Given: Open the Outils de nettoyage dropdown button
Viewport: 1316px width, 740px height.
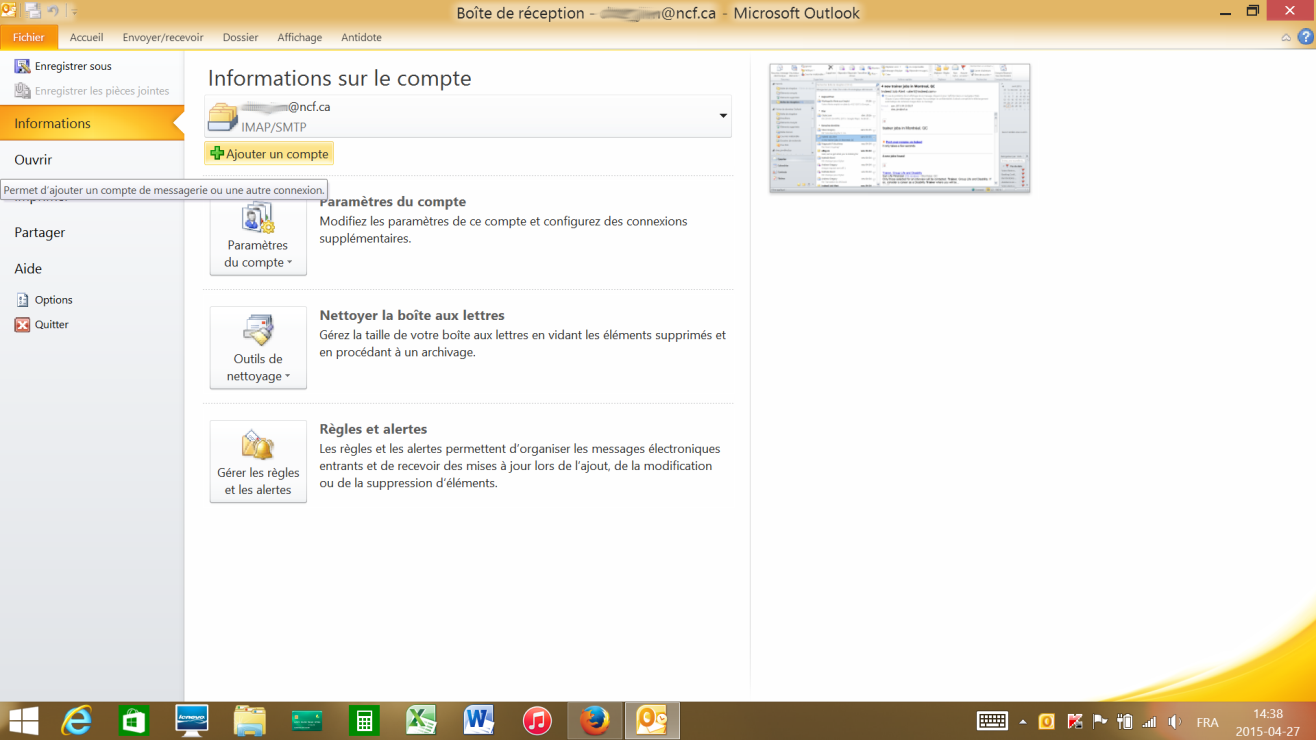Looking at the screenshot, I should pos(258,348).
